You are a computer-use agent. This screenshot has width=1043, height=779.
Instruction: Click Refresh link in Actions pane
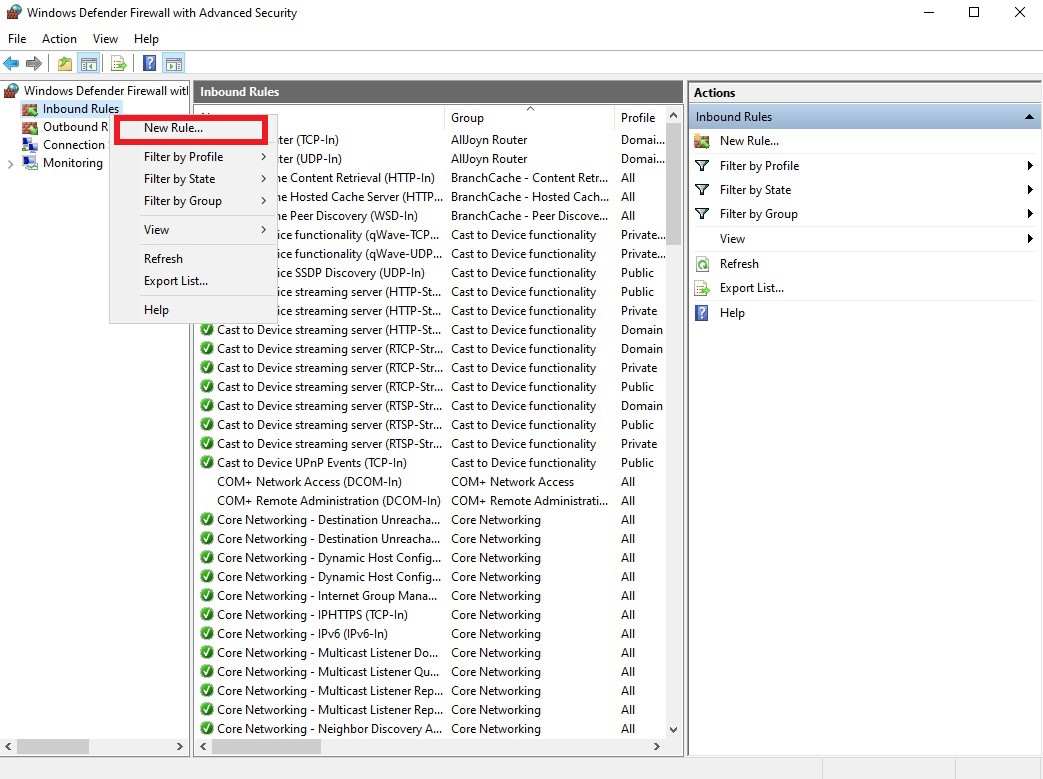click(x=739, y=264)
